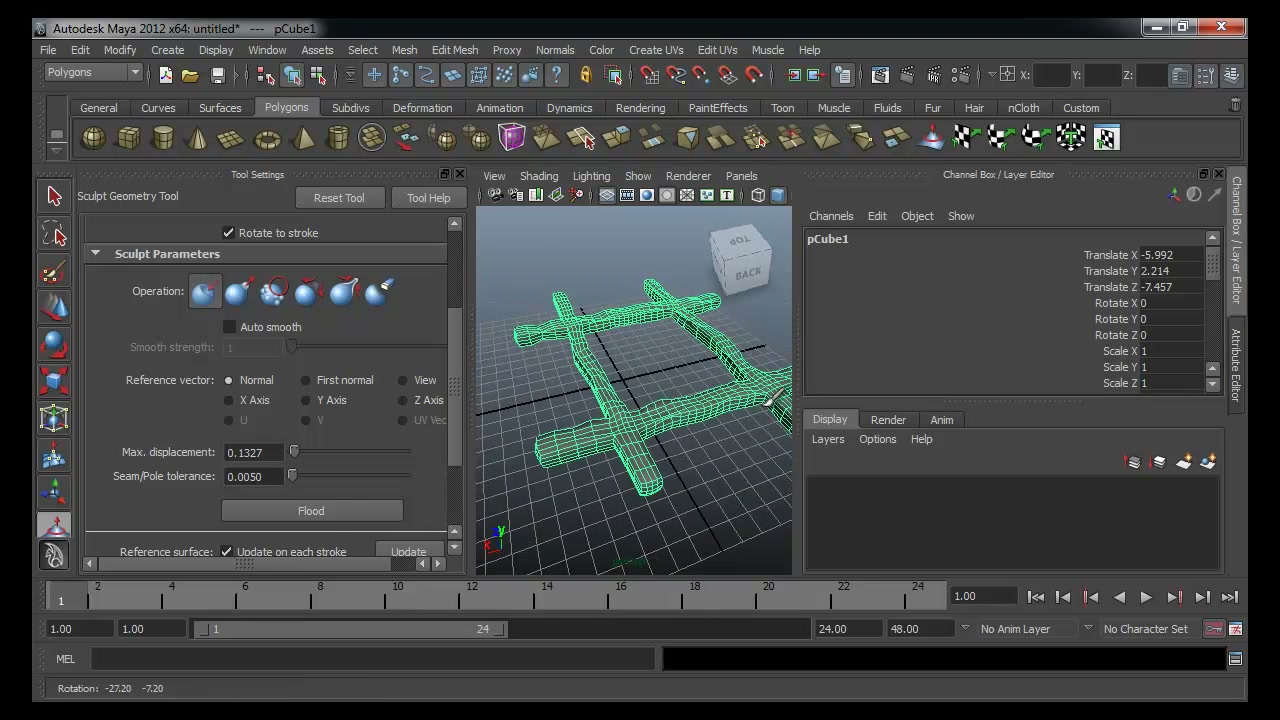Activate the Scale tool in toolbox
The image size is (1280, 720).
[54, 381]
